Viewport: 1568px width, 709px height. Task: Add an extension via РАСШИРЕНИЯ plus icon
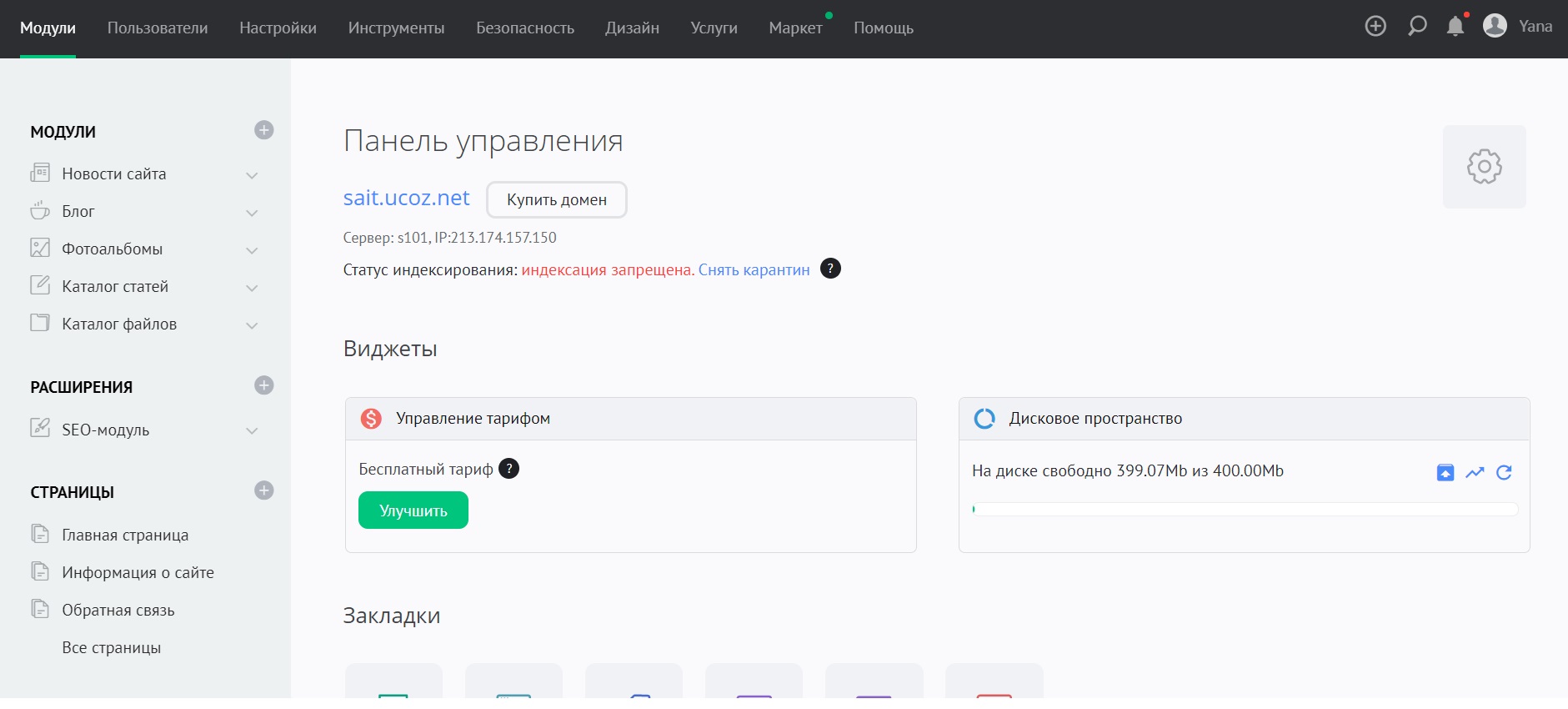pyautogui.click(x=264, y=385)
